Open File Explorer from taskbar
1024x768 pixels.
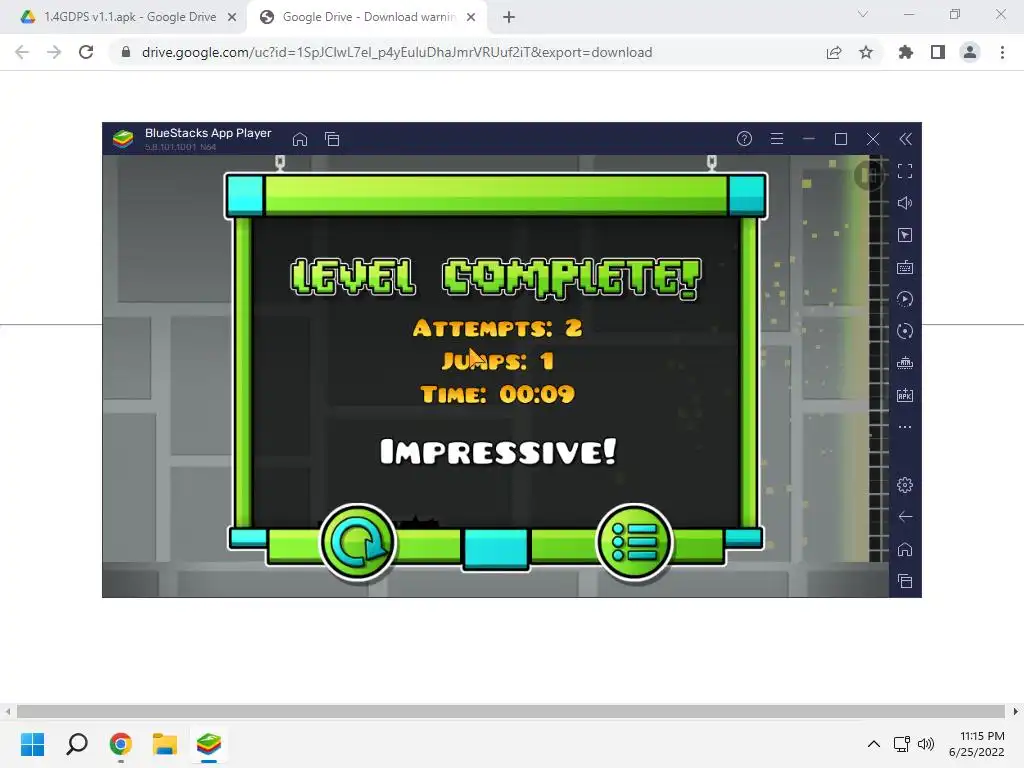[165, 744]
